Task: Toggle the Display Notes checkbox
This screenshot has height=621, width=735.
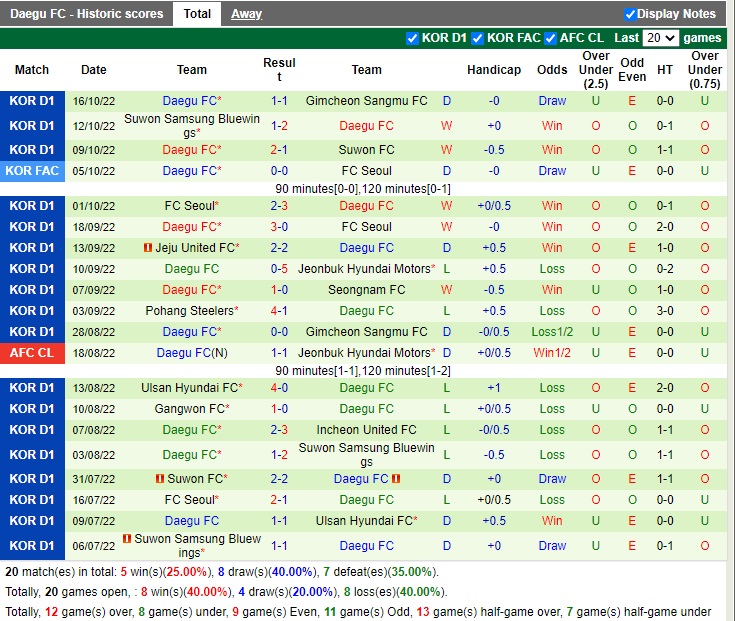Action: [x=630, y=14]
